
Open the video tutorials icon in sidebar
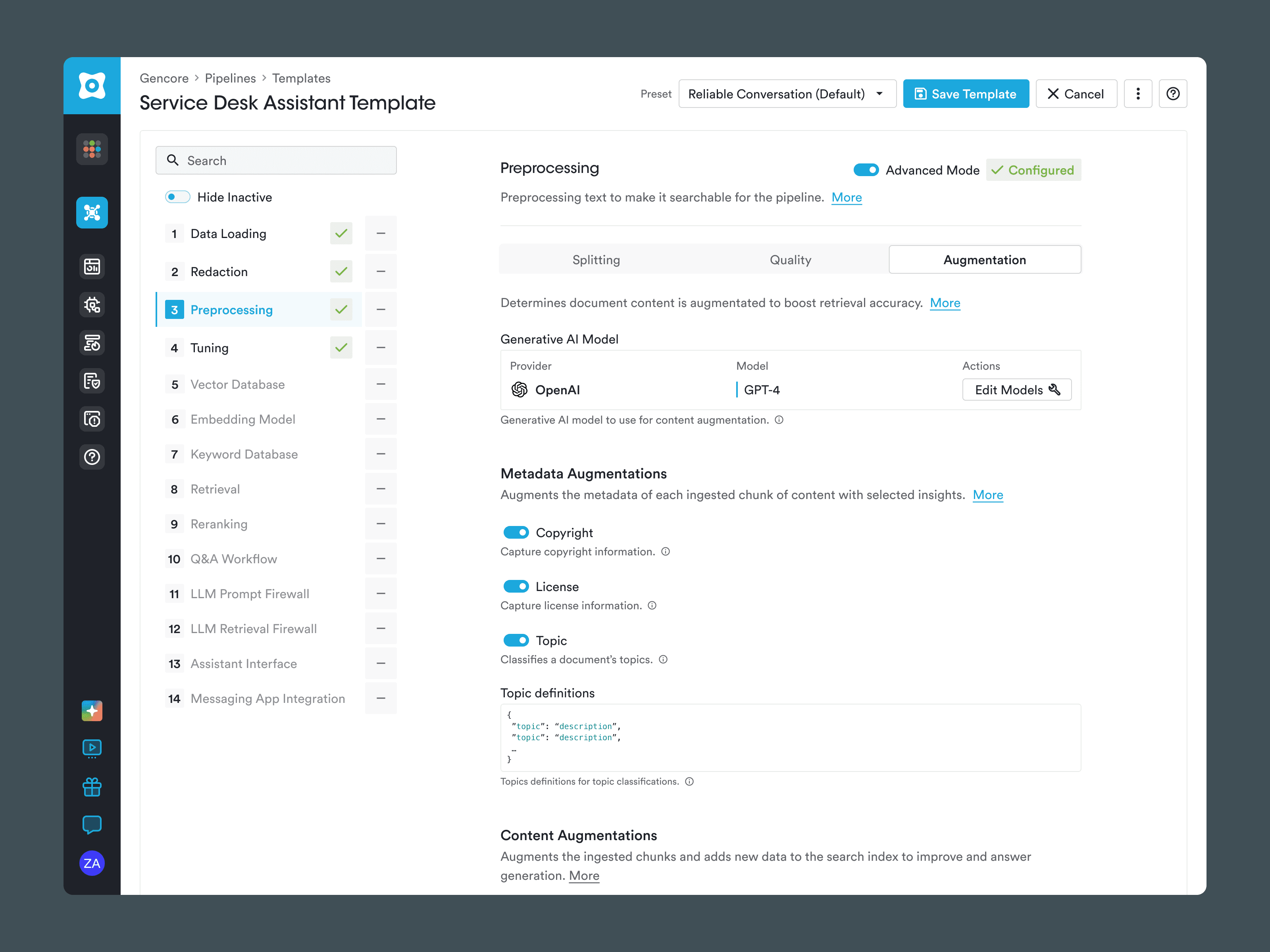(92, 748)
